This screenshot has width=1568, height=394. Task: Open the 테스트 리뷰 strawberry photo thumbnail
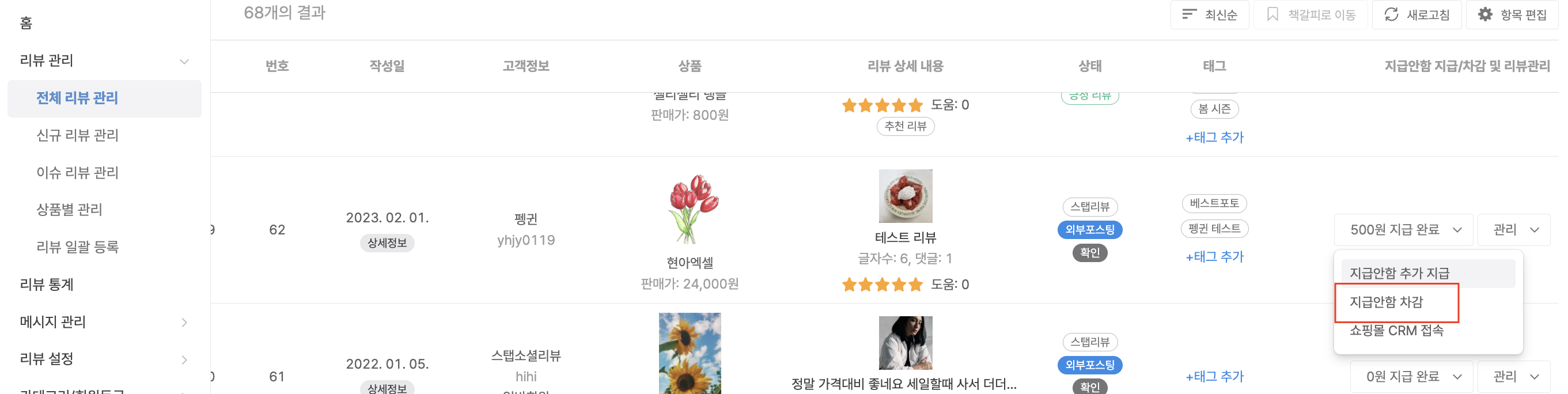(x=905, y=196)
